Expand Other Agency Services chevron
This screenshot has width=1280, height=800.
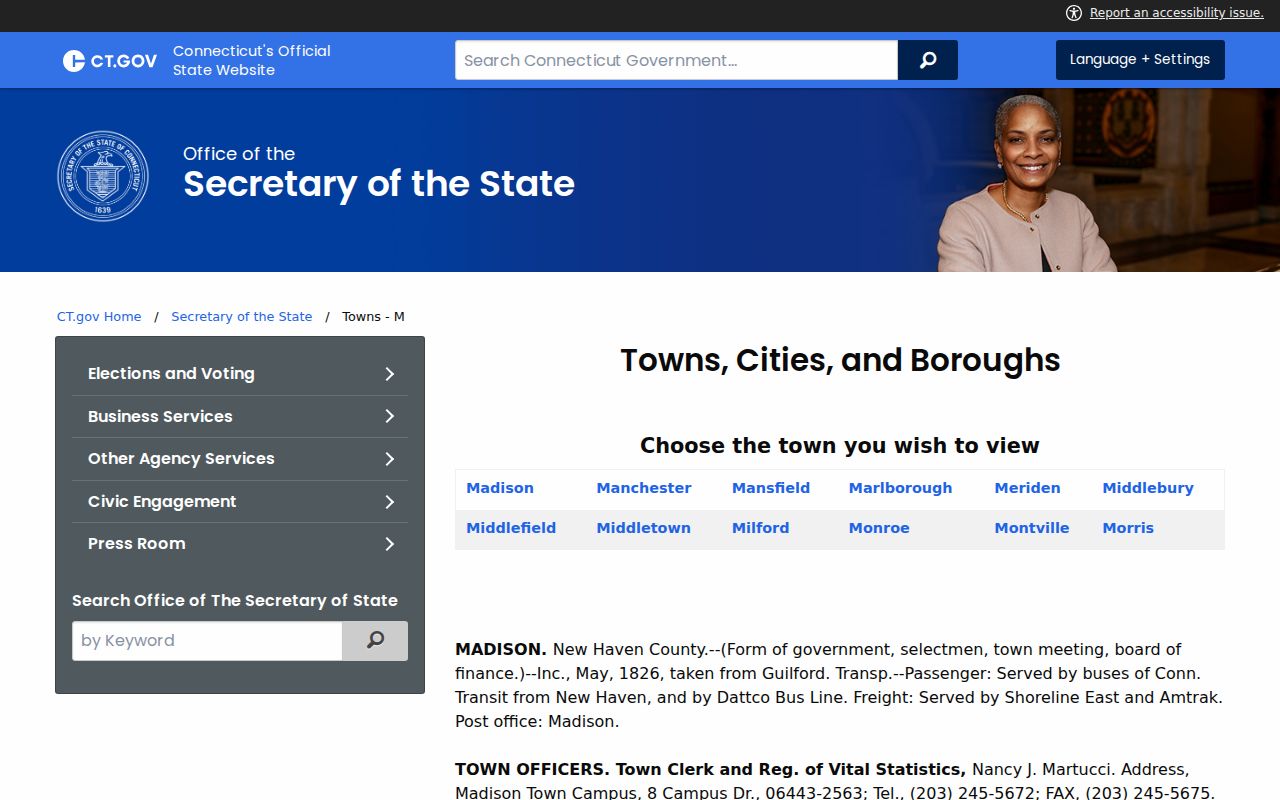click(390, 459)
